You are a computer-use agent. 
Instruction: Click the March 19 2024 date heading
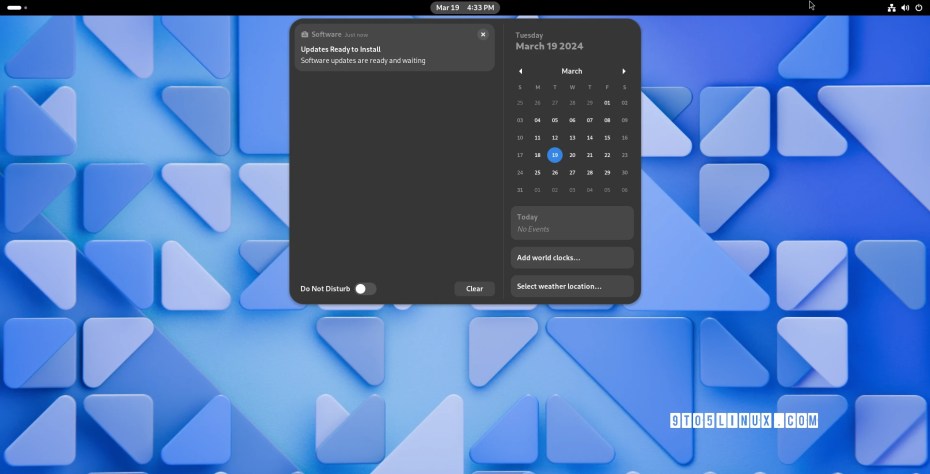549,46
